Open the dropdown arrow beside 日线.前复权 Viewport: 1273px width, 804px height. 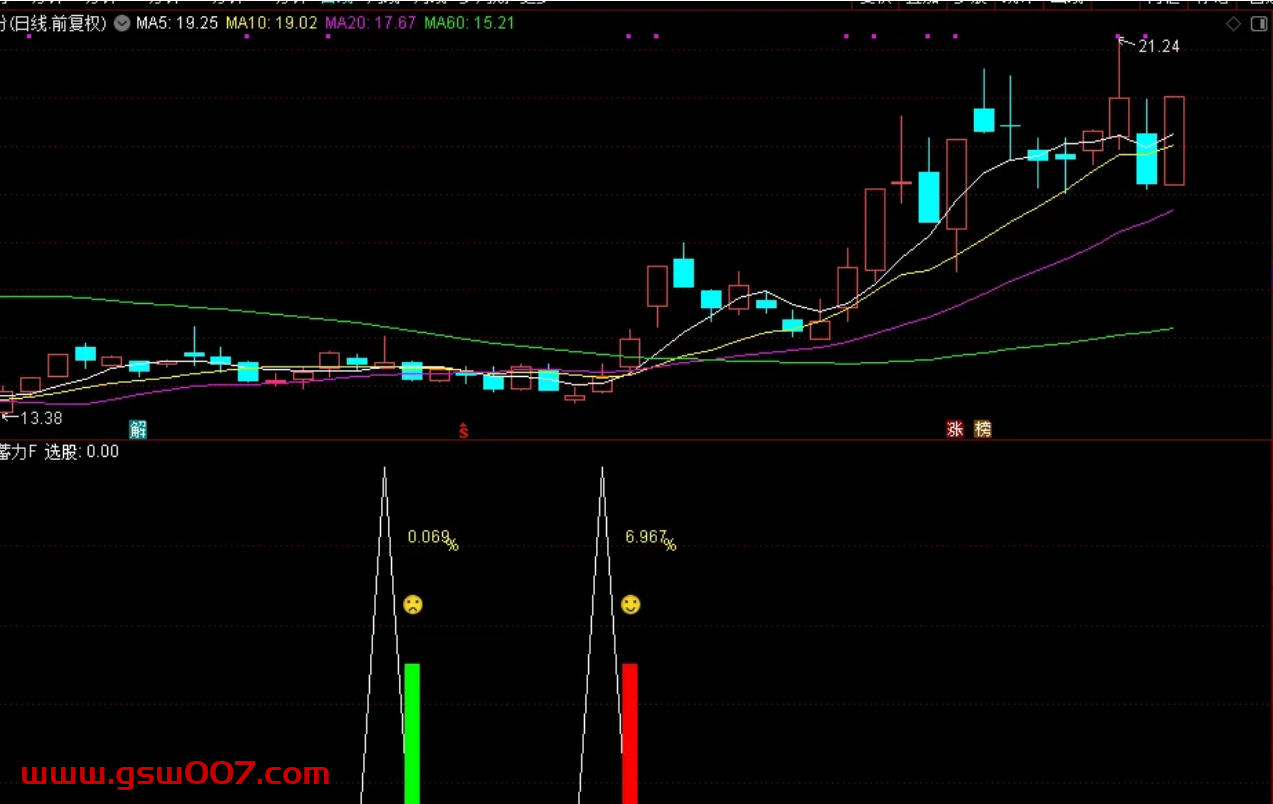[x=122, y=23]
